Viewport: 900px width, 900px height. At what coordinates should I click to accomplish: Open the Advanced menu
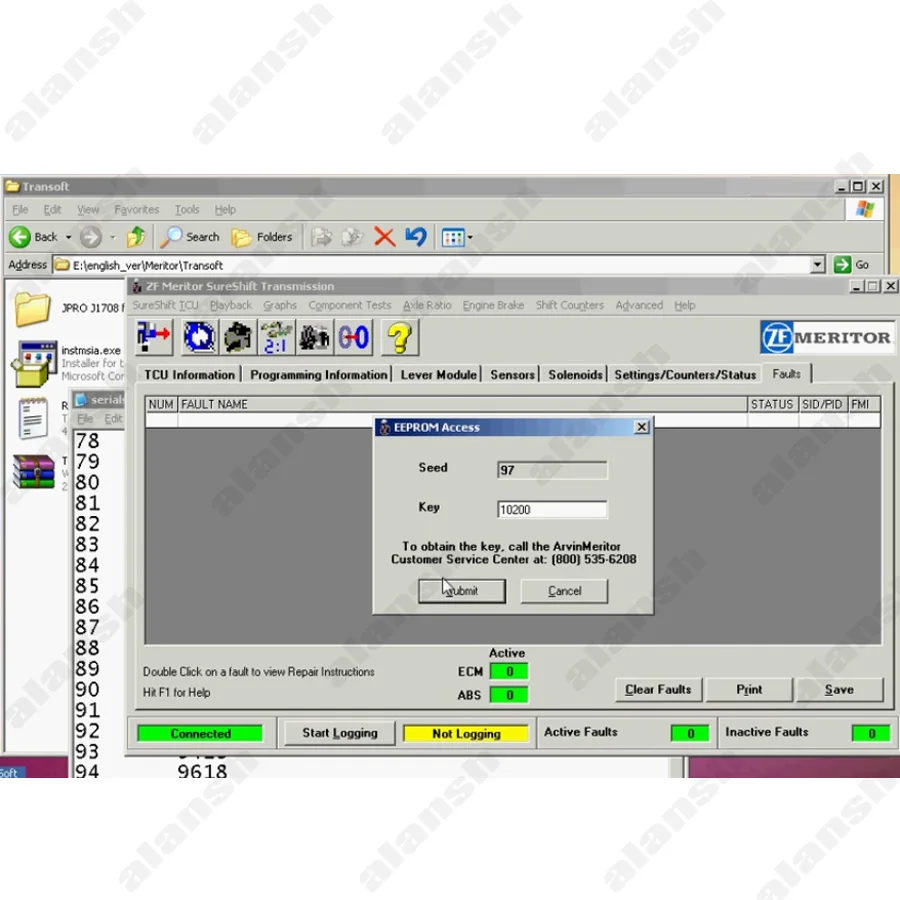[639, 305]
